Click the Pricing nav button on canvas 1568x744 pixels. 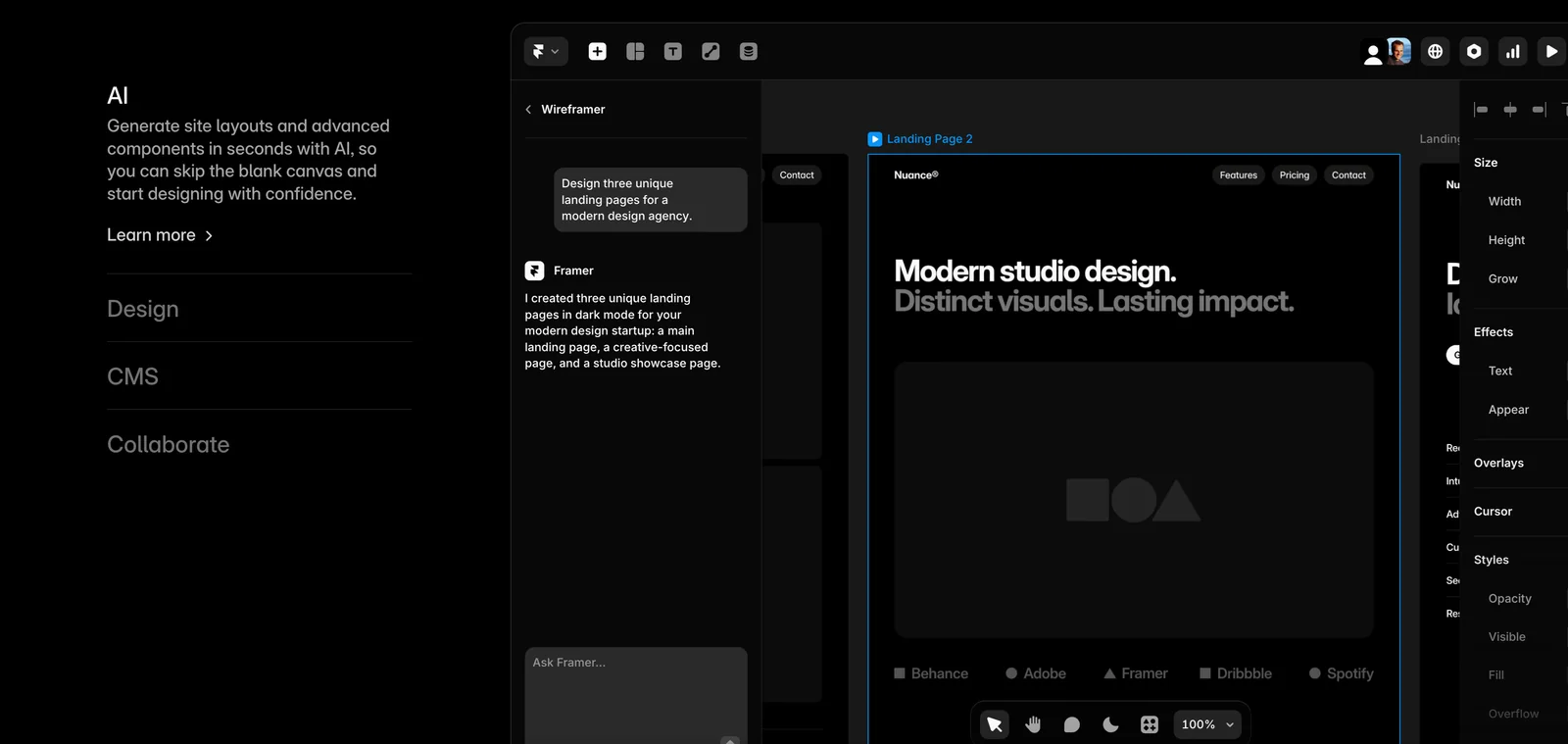click(1294, 175)
